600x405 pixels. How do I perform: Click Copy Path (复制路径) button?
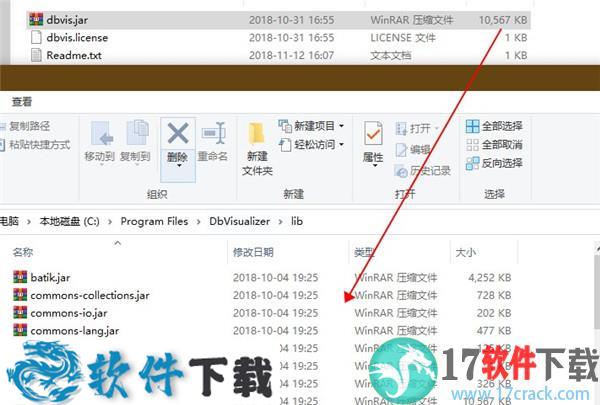tap(25, 126)
